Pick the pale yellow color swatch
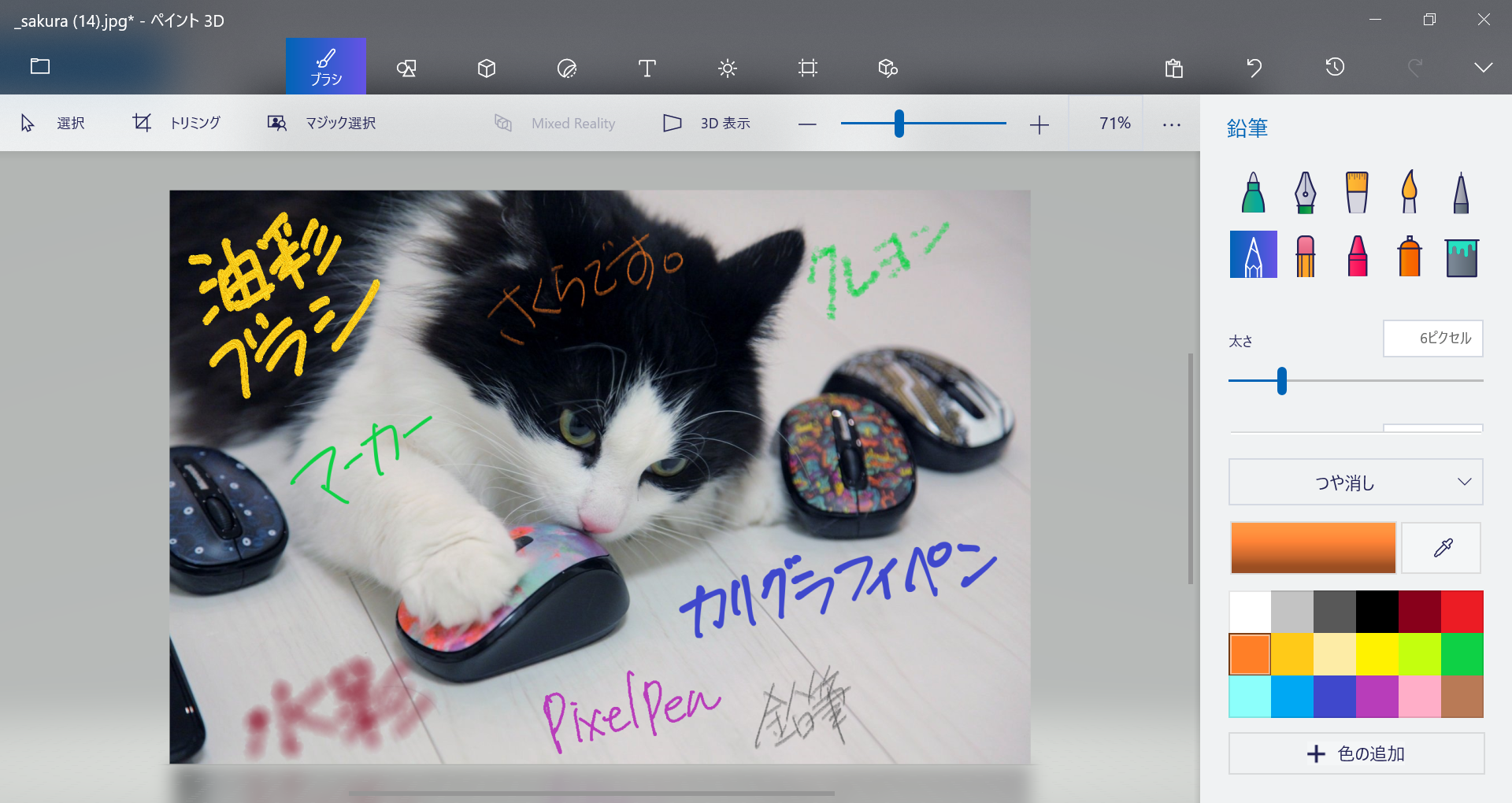The image size is (1512, 803). pyautogui.click(x=1335, y=654)
